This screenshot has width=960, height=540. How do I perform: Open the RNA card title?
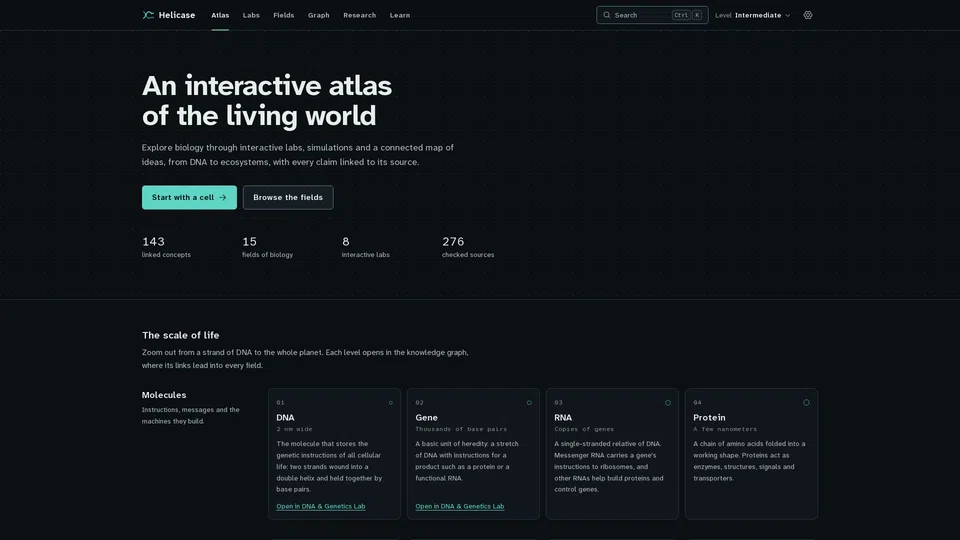coord(563,418)
